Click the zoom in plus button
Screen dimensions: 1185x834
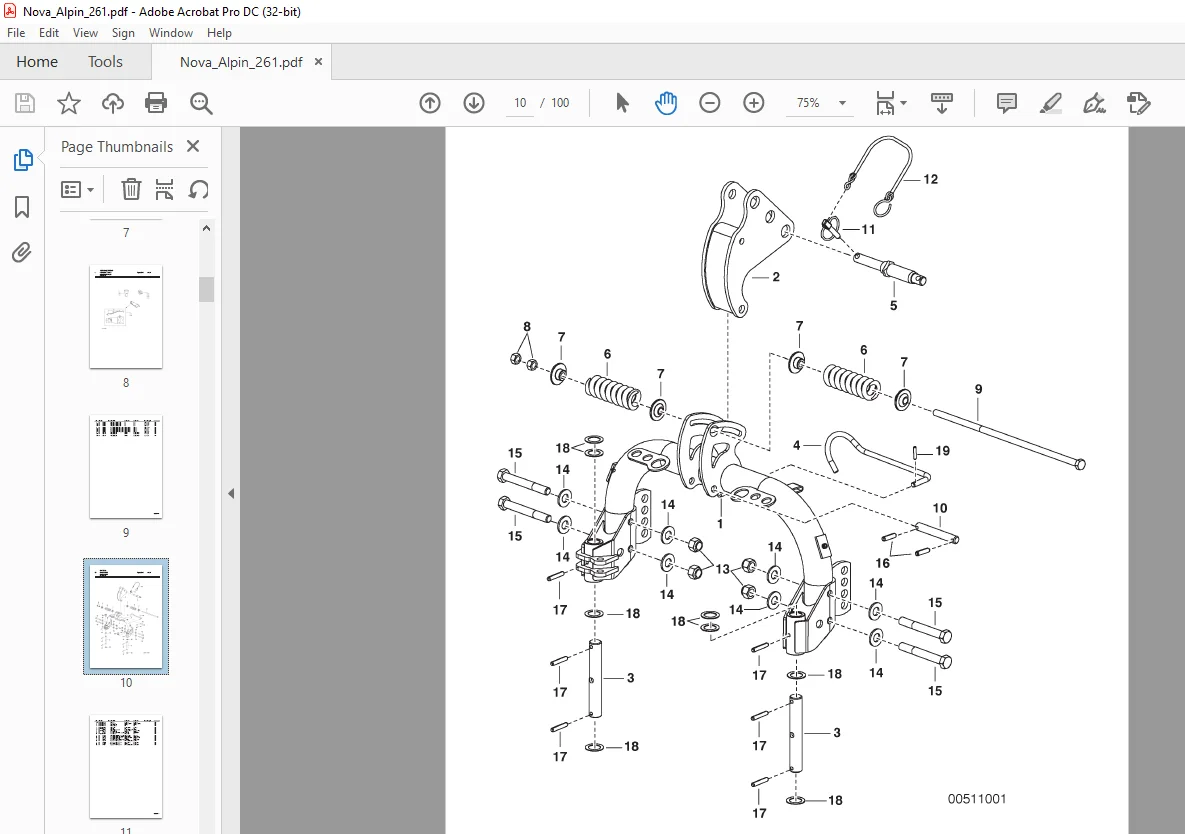pos(753,103)
